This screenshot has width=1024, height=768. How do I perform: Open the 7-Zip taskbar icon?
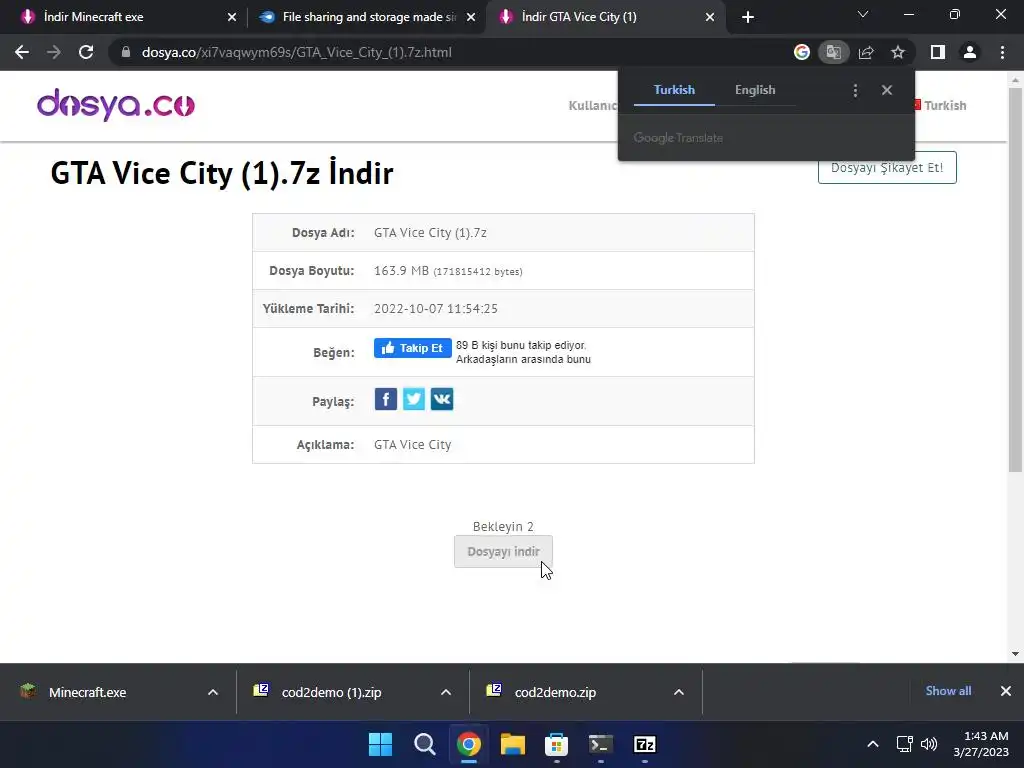(x=645, y=744)
